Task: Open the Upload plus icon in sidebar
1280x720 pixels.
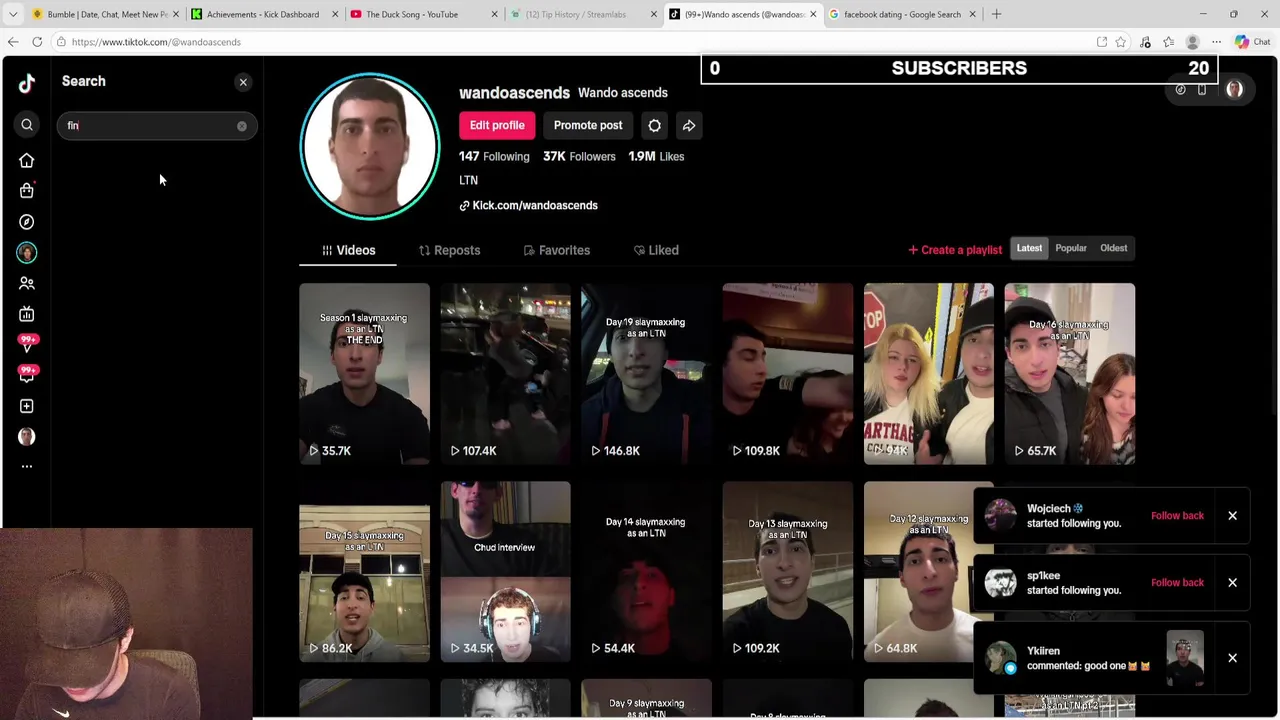Action: 27,406
